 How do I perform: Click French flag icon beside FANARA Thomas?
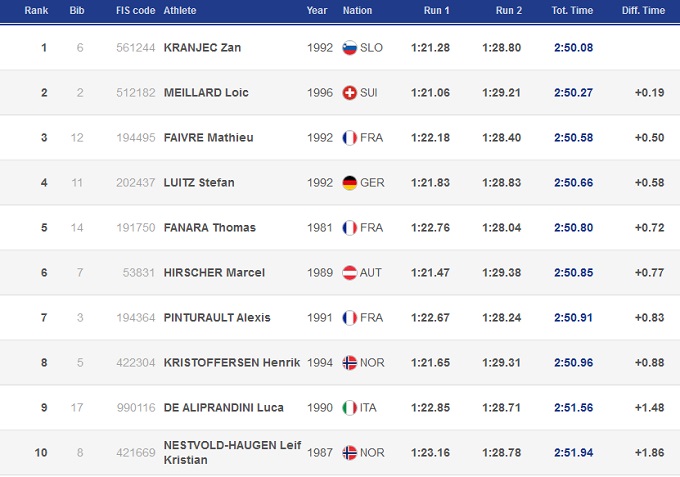(x=349, y=228)
